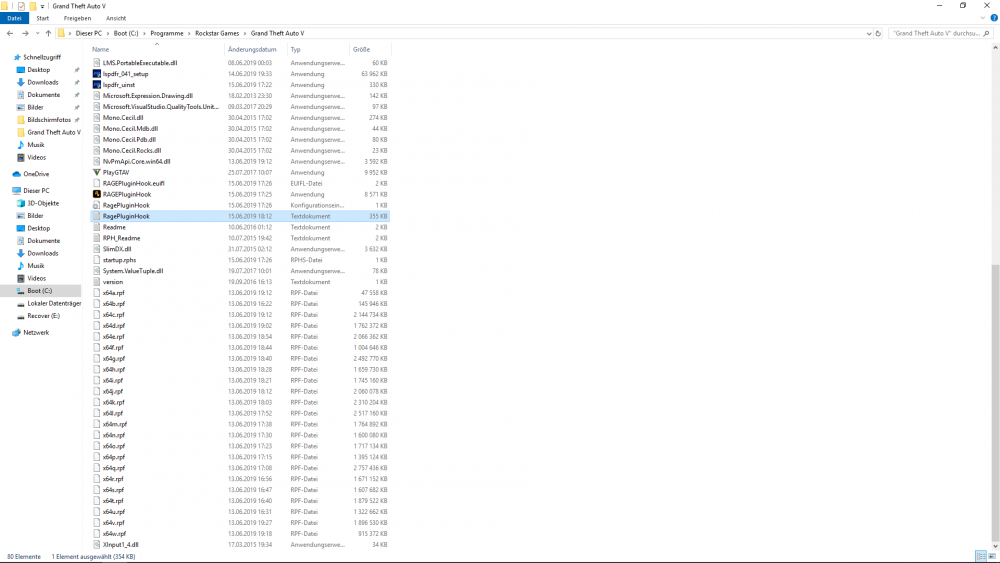Open the address bar history dropdown
This screenshot has height=563, width=1000.
(x=869, y=33)
